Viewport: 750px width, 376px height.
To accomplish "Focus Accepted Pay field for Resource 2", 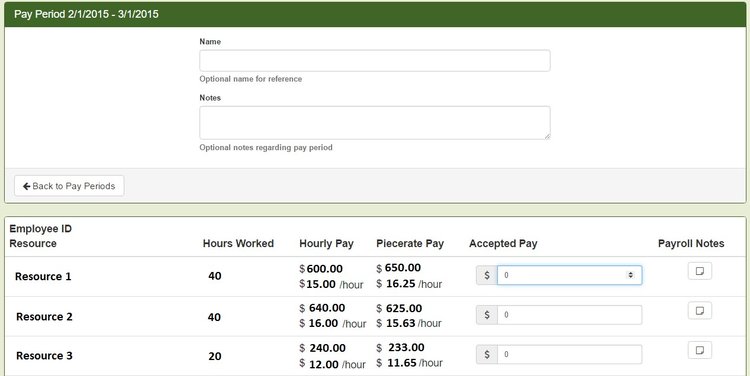I will pyautogui.click(x=569, y=315).
